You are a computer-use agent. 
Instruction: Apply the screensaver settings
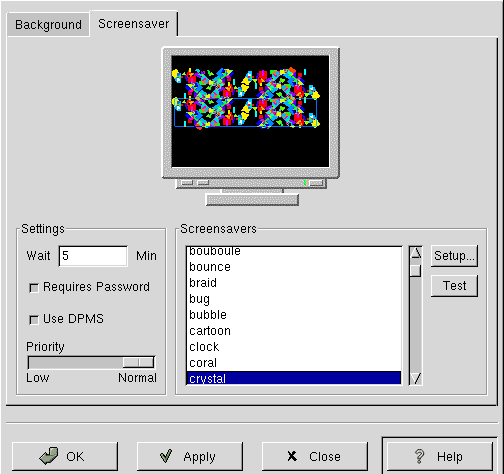[190, 456]
